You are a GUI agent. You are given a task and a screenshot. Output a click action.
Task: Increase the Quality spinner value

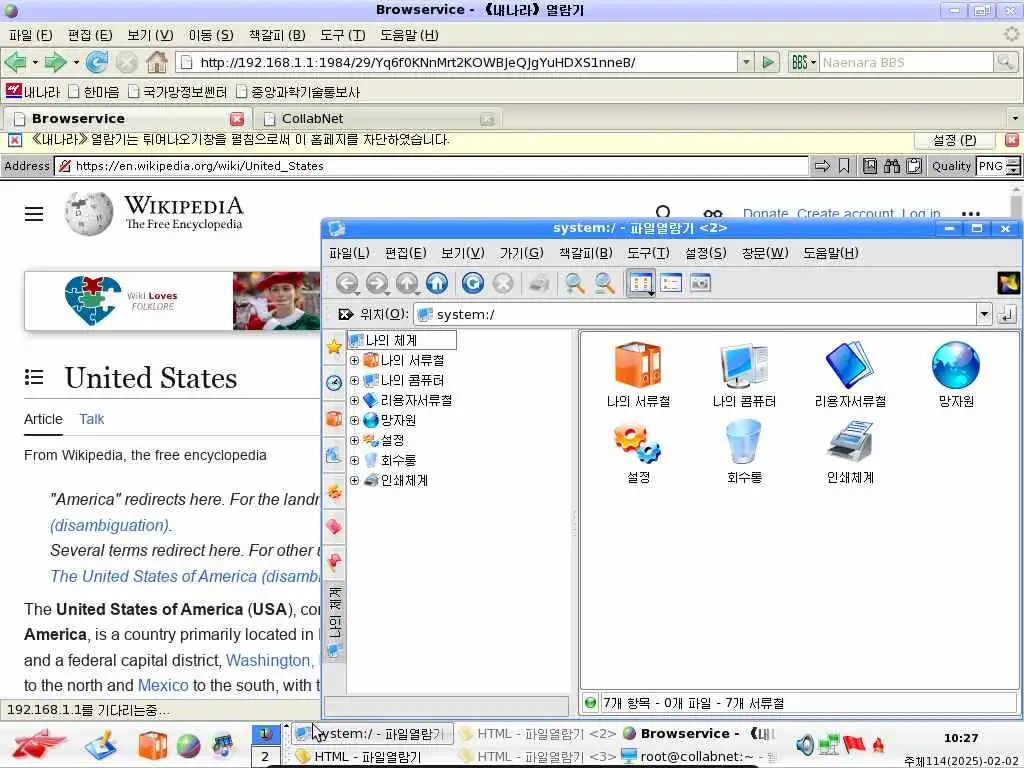tap(1013, 161)
